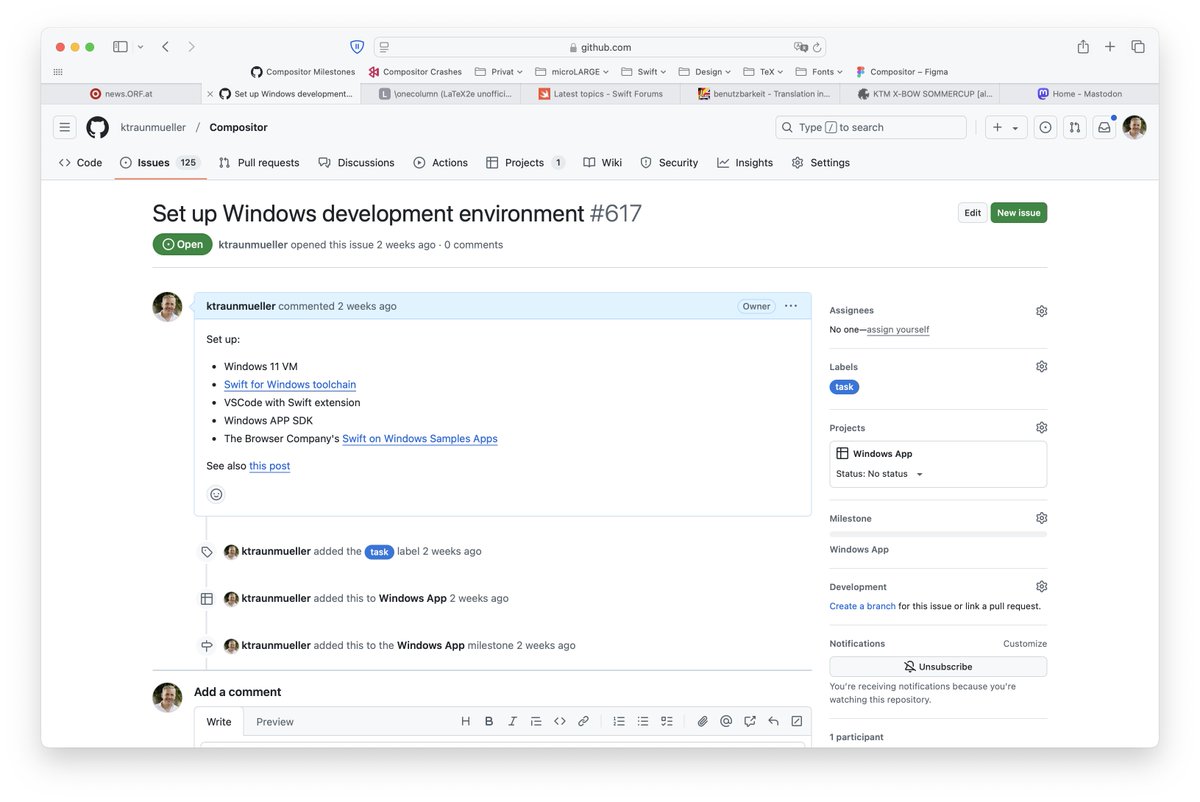This screenshot has width=1200, height=802.
Task: Open Compositor Milestones bookmark
Action: coord(303,72)
